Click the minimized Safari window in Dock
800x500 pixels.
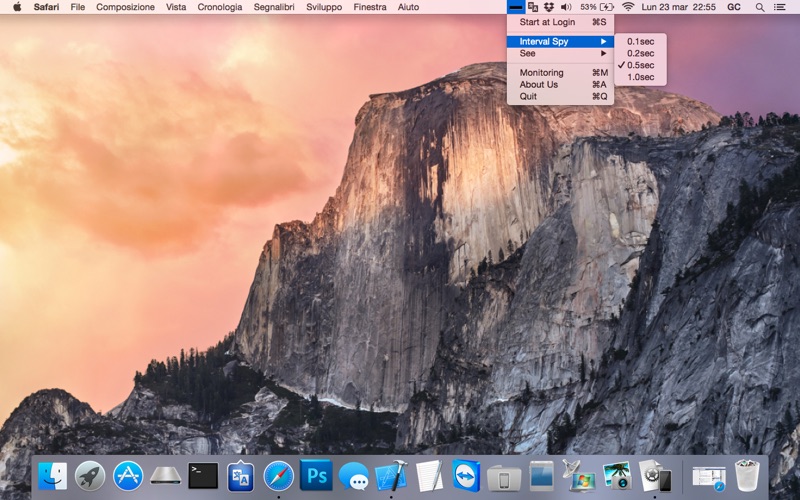point(709,479)
